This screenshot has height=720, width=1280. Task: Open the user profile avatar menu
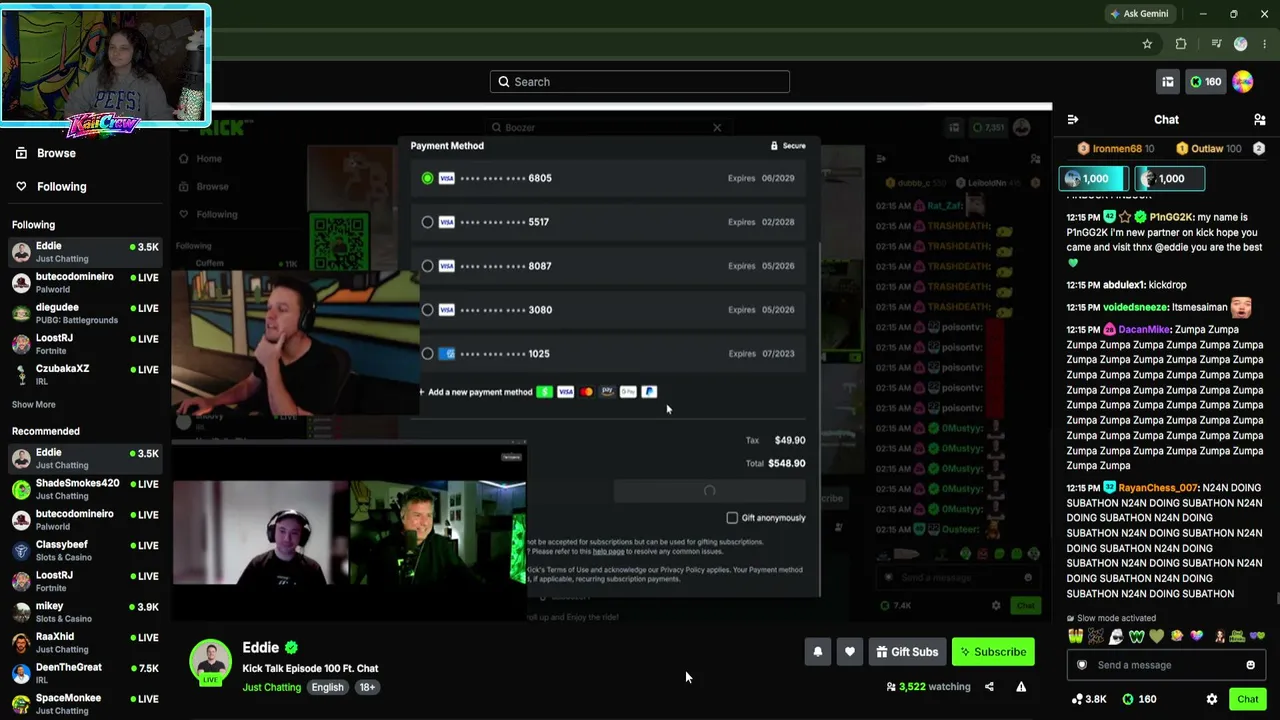tap(1243, 82)
